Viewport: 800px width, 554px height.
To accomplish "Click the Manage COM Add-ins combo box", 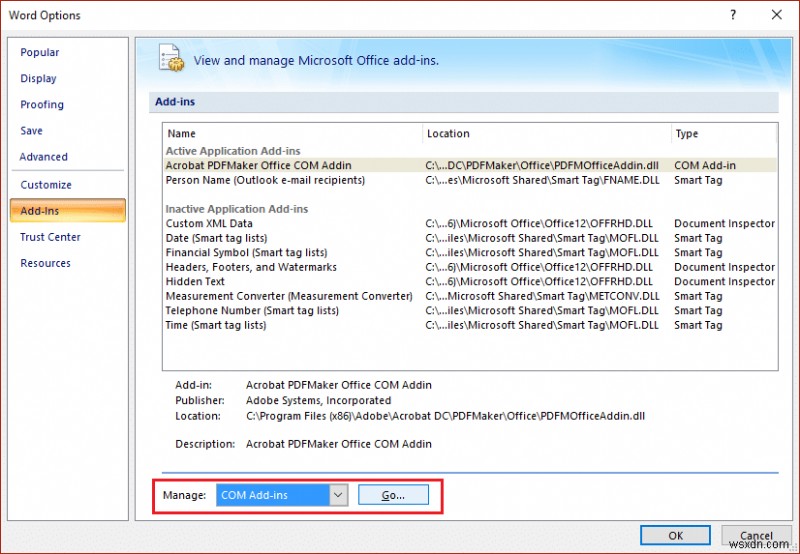I will (282, 495).
